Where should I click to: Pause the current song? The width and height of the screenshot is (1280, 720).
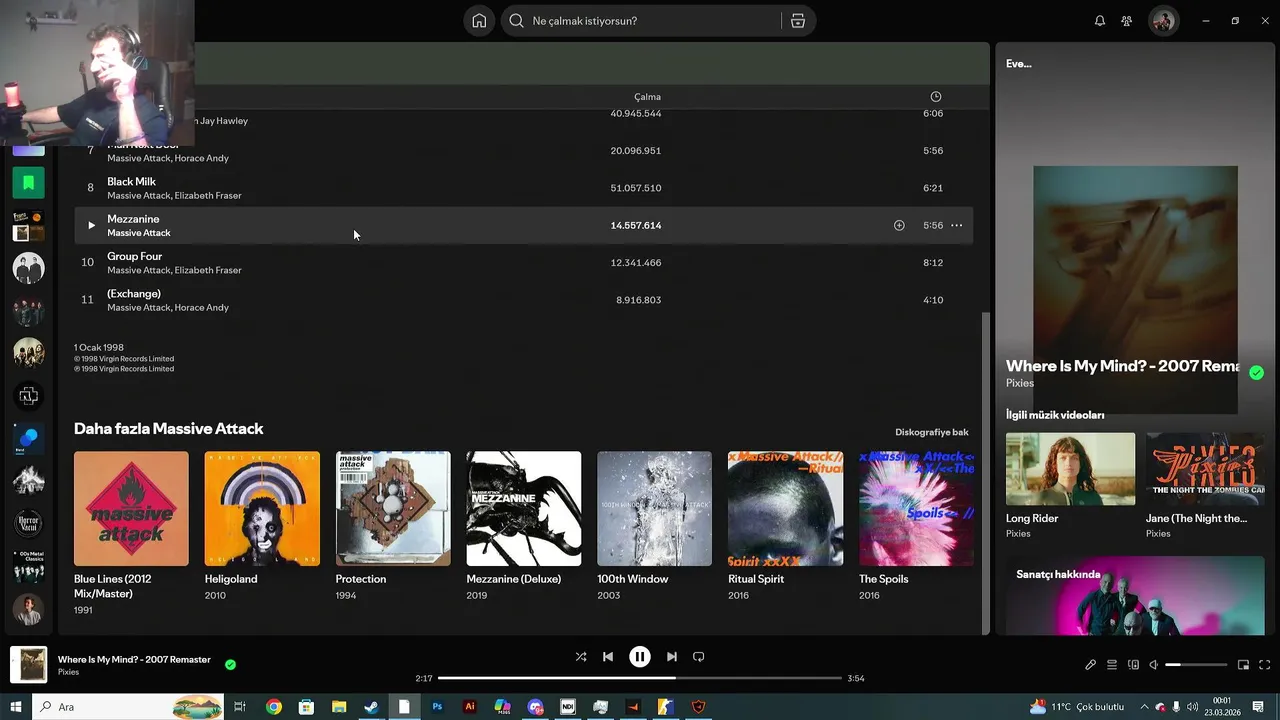(x=640, y=657)
